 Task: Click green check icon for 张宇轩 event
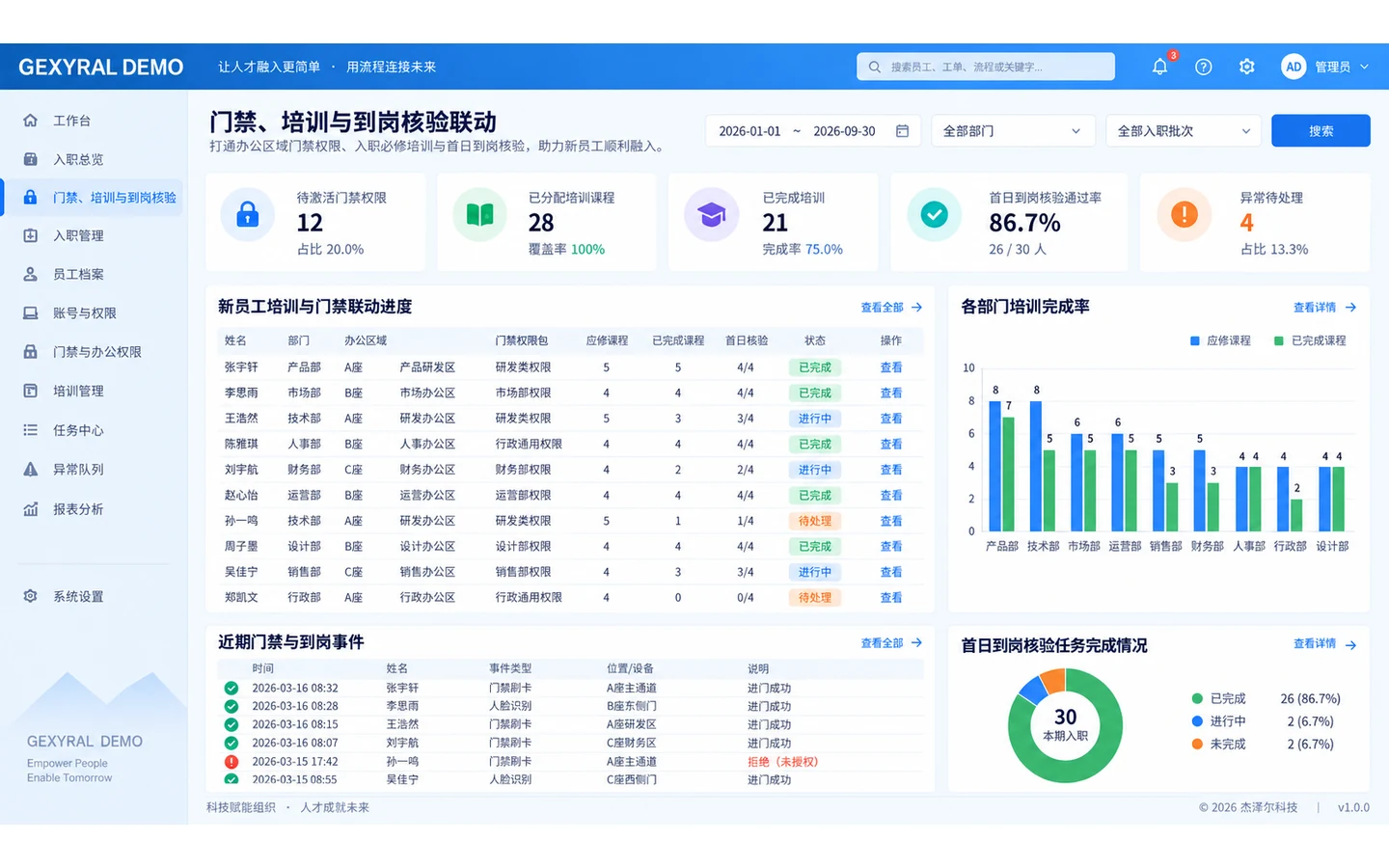[231, 689]
